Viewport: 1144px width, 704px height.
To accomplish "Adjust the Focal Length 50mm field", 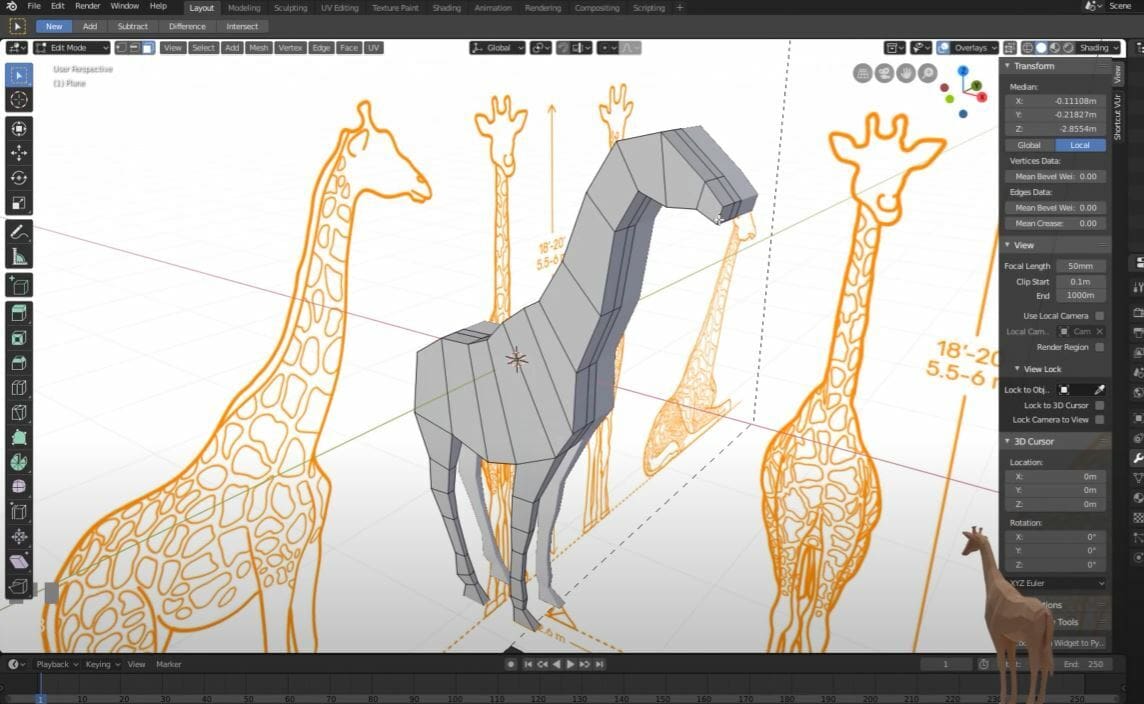I will click(x=1080, y=266).
